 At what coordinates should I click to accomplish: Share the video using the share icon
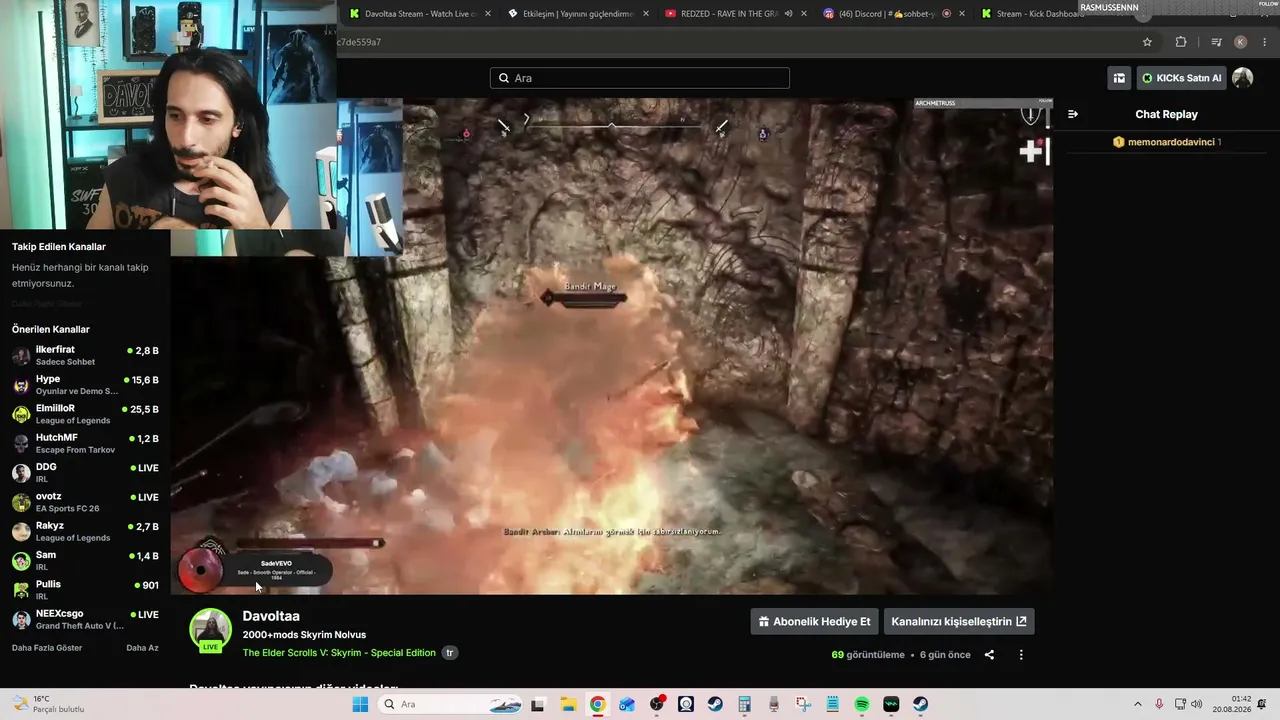tap(989, 655)
